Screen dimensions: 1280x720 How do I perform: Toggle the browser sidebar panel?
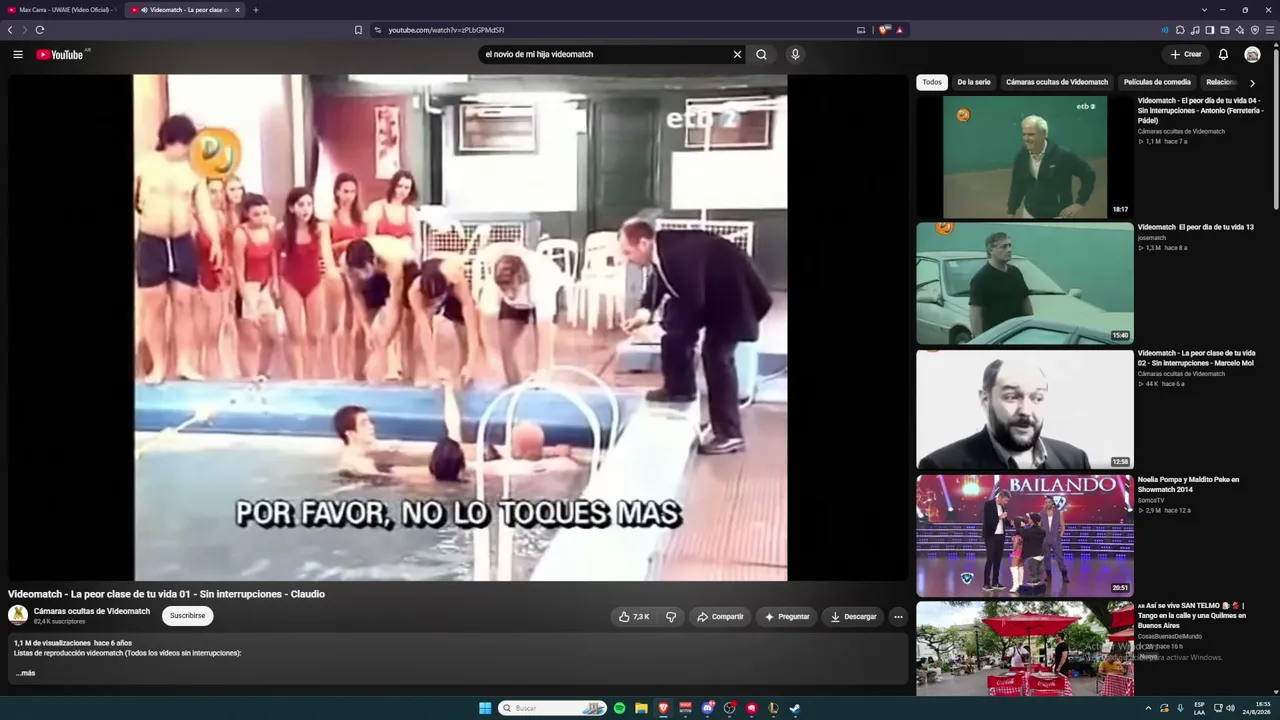(x=1210, y=30)
